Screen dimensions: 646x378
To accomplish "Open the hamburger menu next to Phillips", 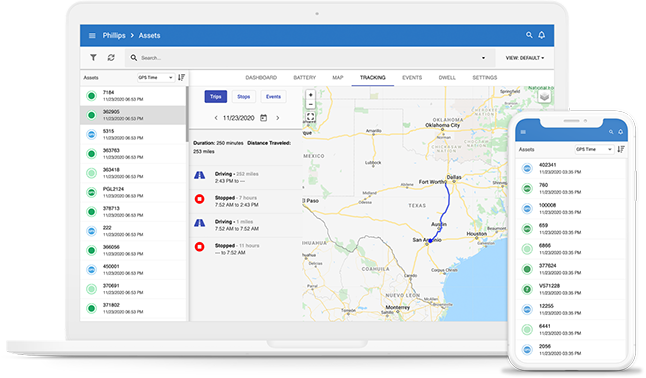I will click(92, 35).
